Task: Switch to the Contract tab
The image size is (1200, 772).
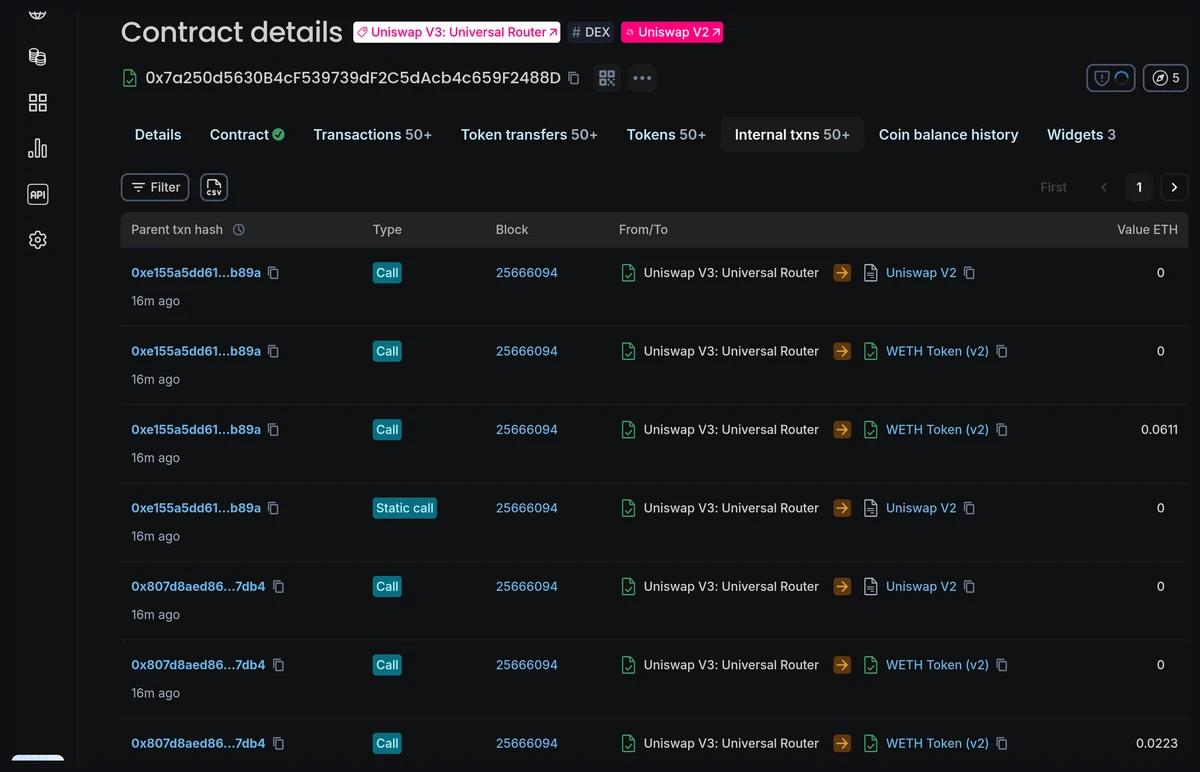Action: pos(247,135)
